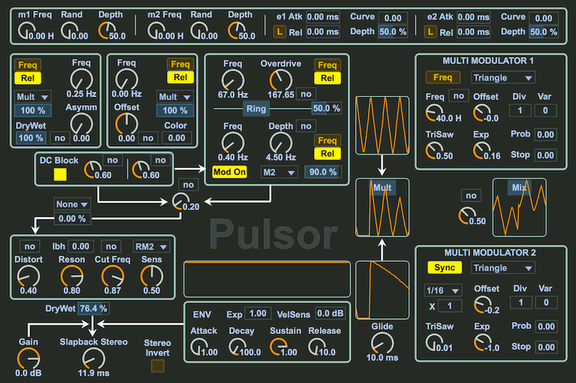Open the Triangle waveform dropdown in Multi Modulator 1
This screenshot has width=576, height=383.
coord(503,78)
